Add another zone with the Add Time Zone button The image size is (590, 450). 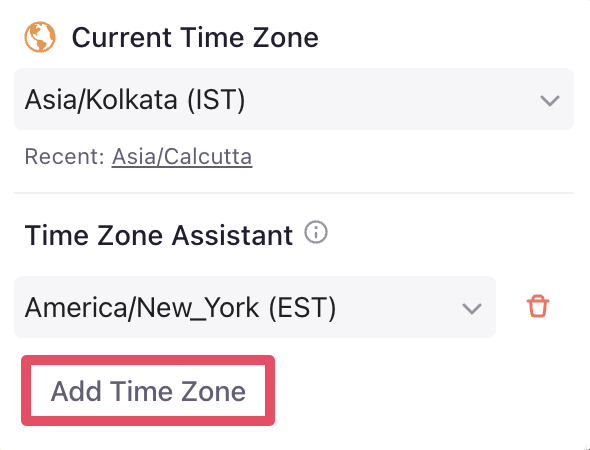tap(148, 391)
